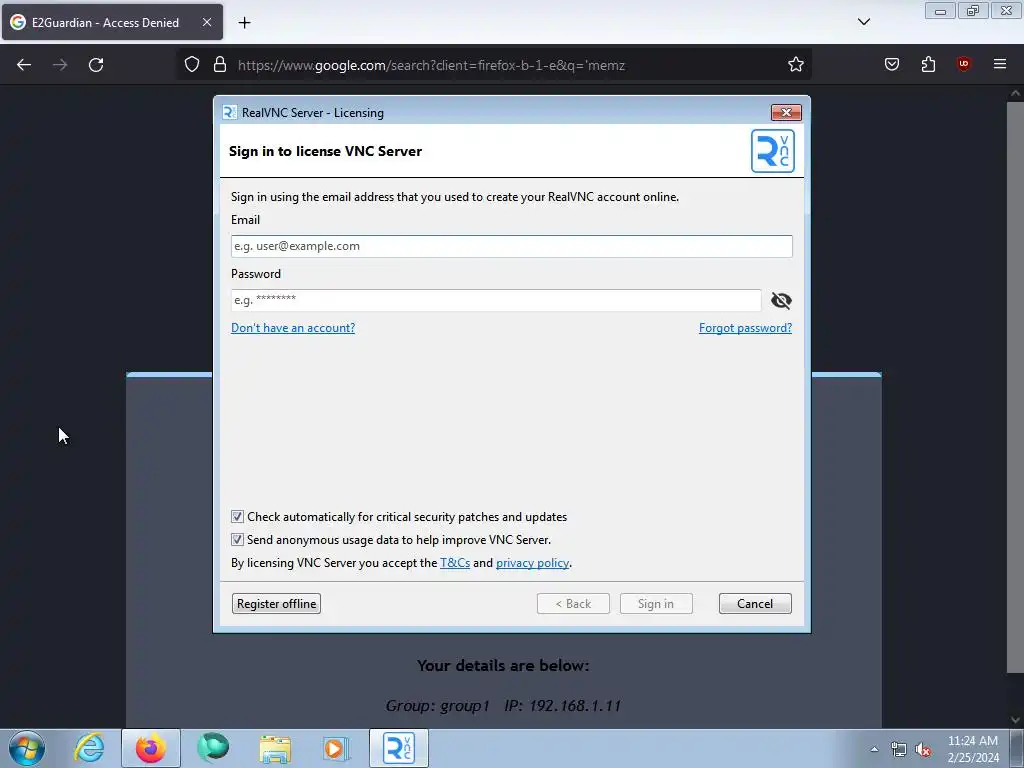Image resolution: width=1024 pixels, height=768 pixels.
Task: Open the Forgot password link
Action: coord(745,328)
